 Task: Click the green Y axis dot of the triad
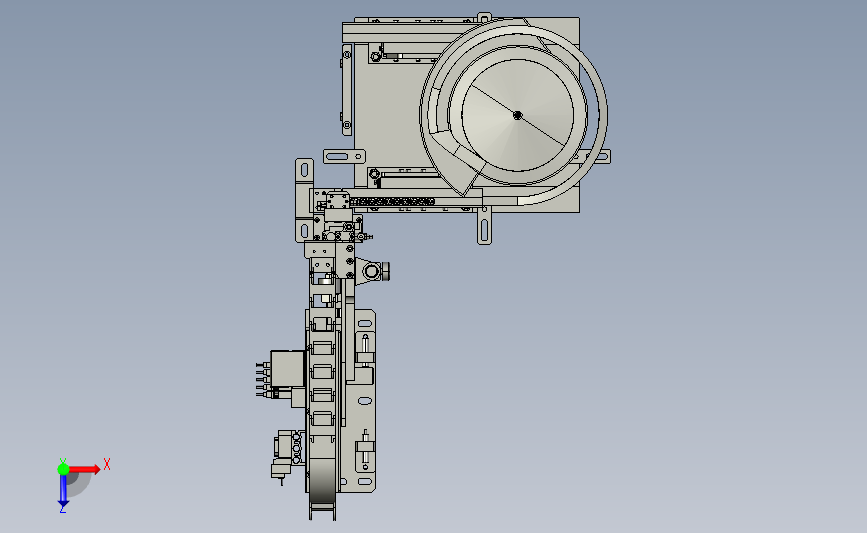pos(63,469)
